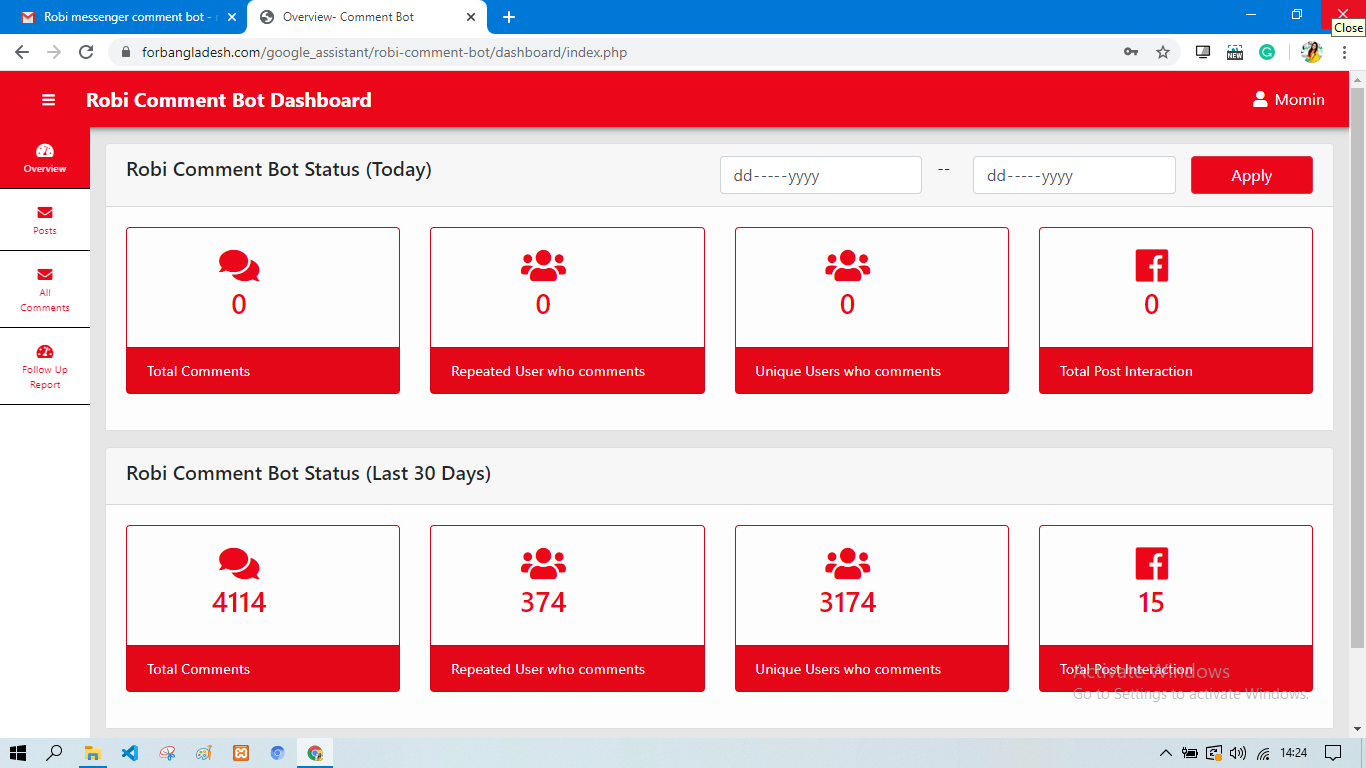The width and height of the screenshot is (1366, 768).
Task: Click Last 30 Days Repeated User label
Action: 548,669
